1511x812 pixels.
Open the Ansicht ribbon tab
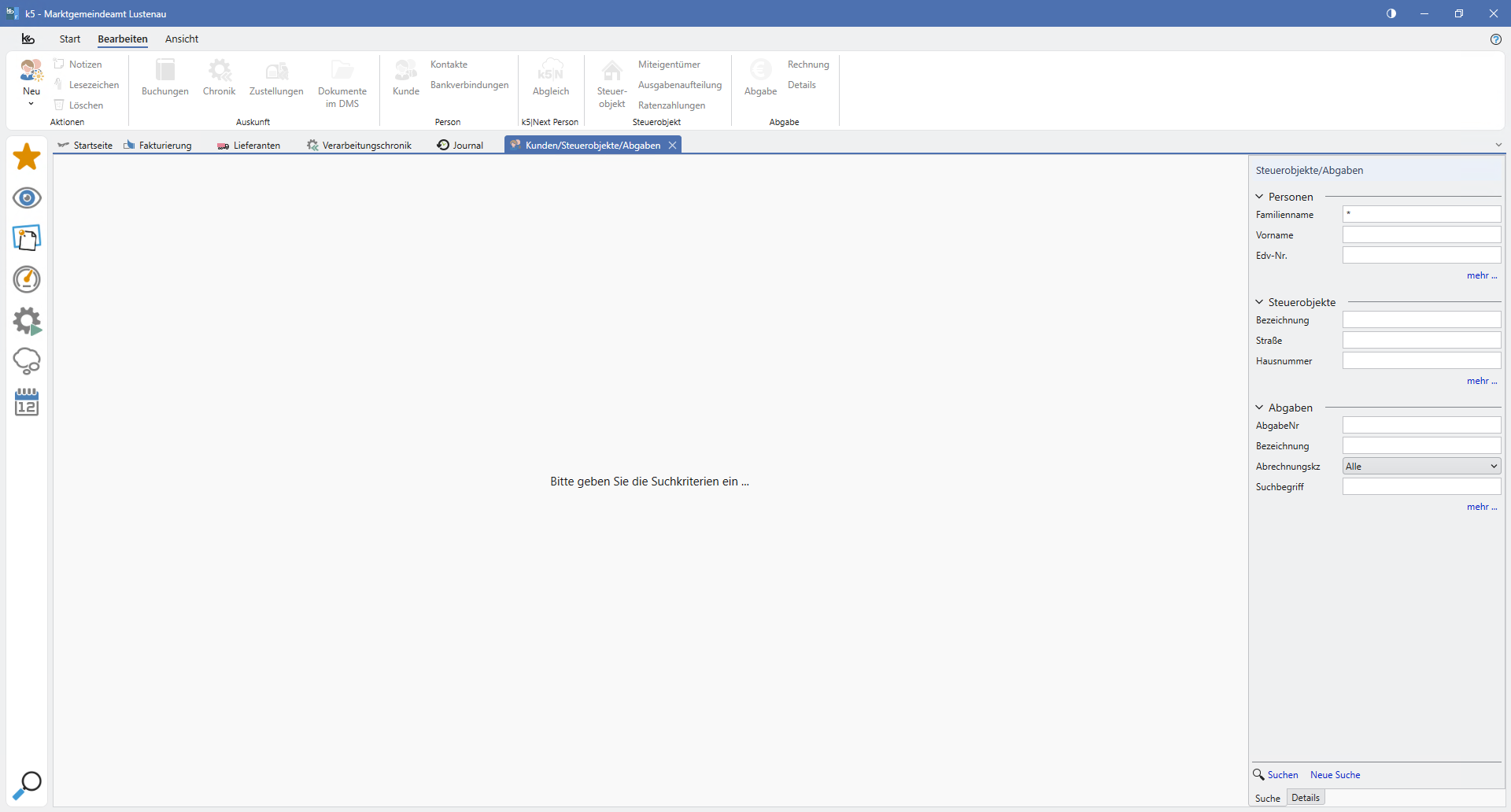(x=182, y=39)
